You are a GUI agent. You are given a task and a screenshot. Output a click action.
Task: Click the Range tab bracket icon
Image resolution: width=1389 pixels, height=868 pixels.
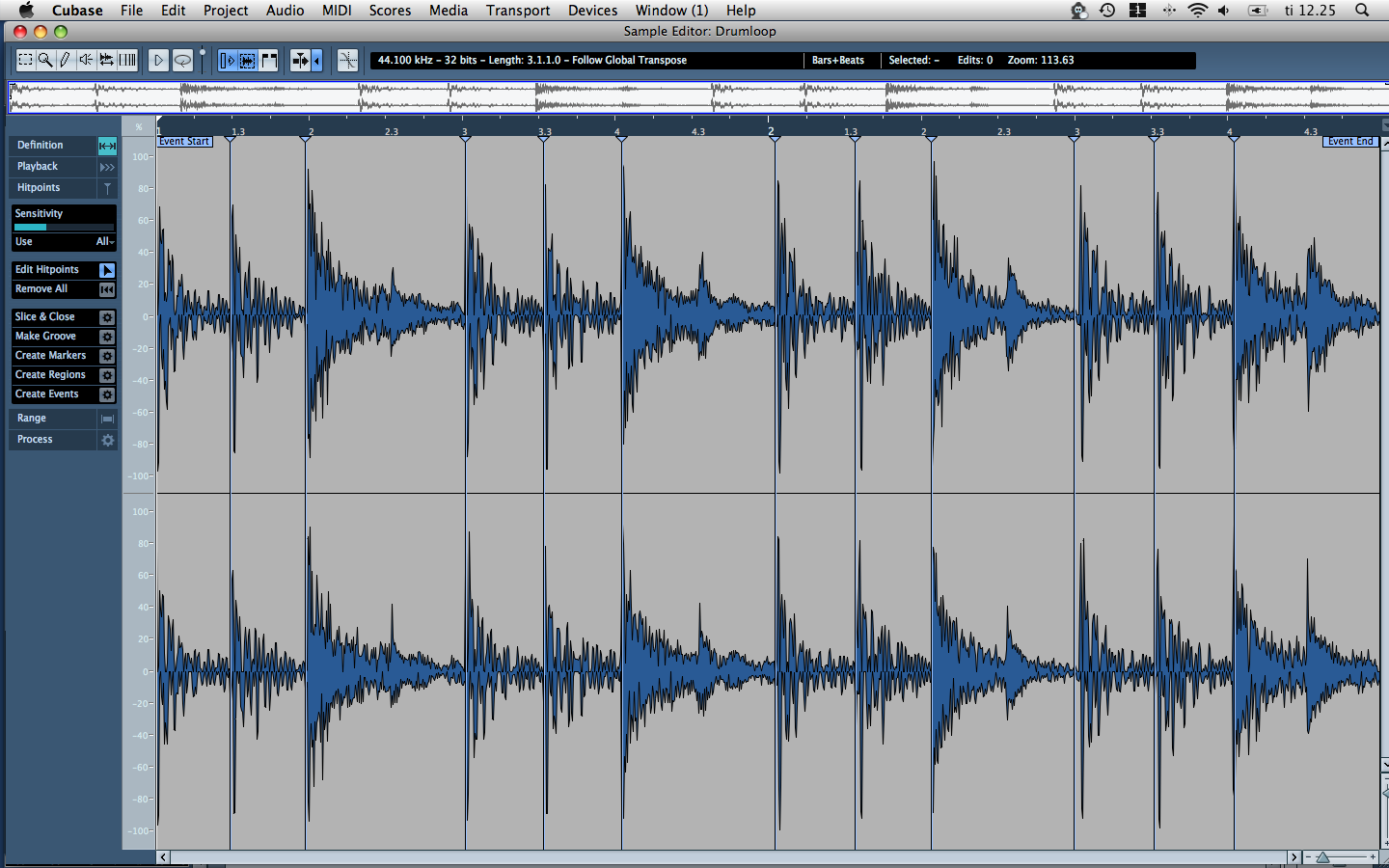coord(107,419)
